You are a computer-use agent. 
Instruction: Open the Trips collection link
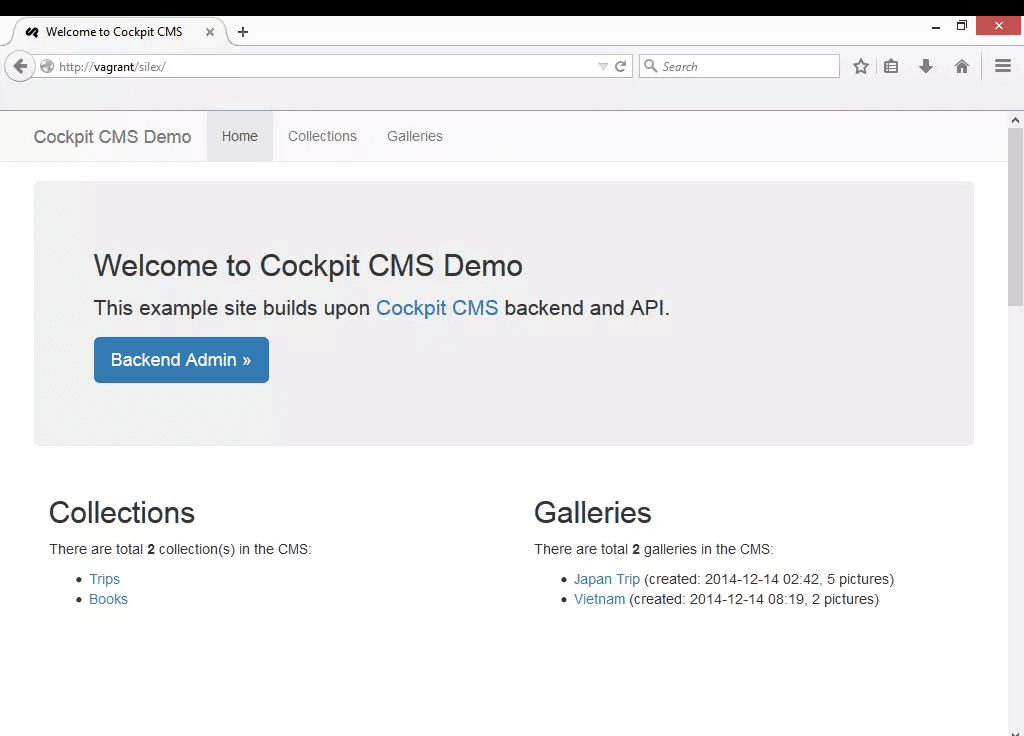(x=104, y=579)
